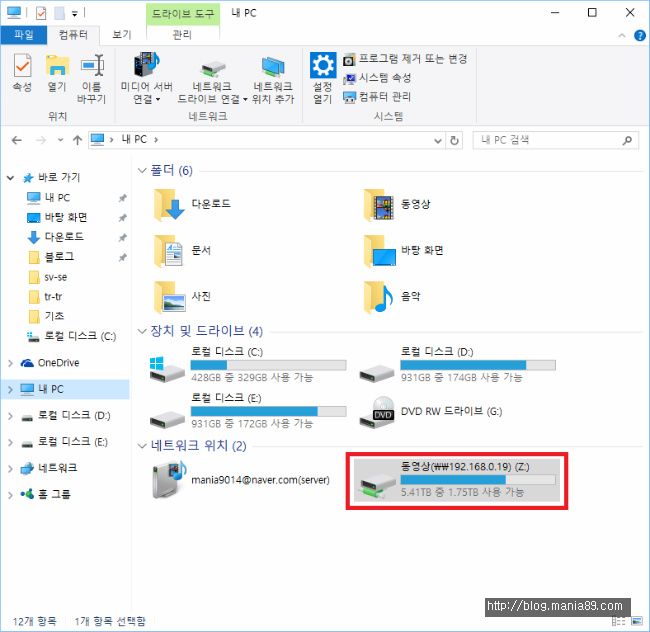Select 로컬 디스크 (C:) drive

point(248,365)
